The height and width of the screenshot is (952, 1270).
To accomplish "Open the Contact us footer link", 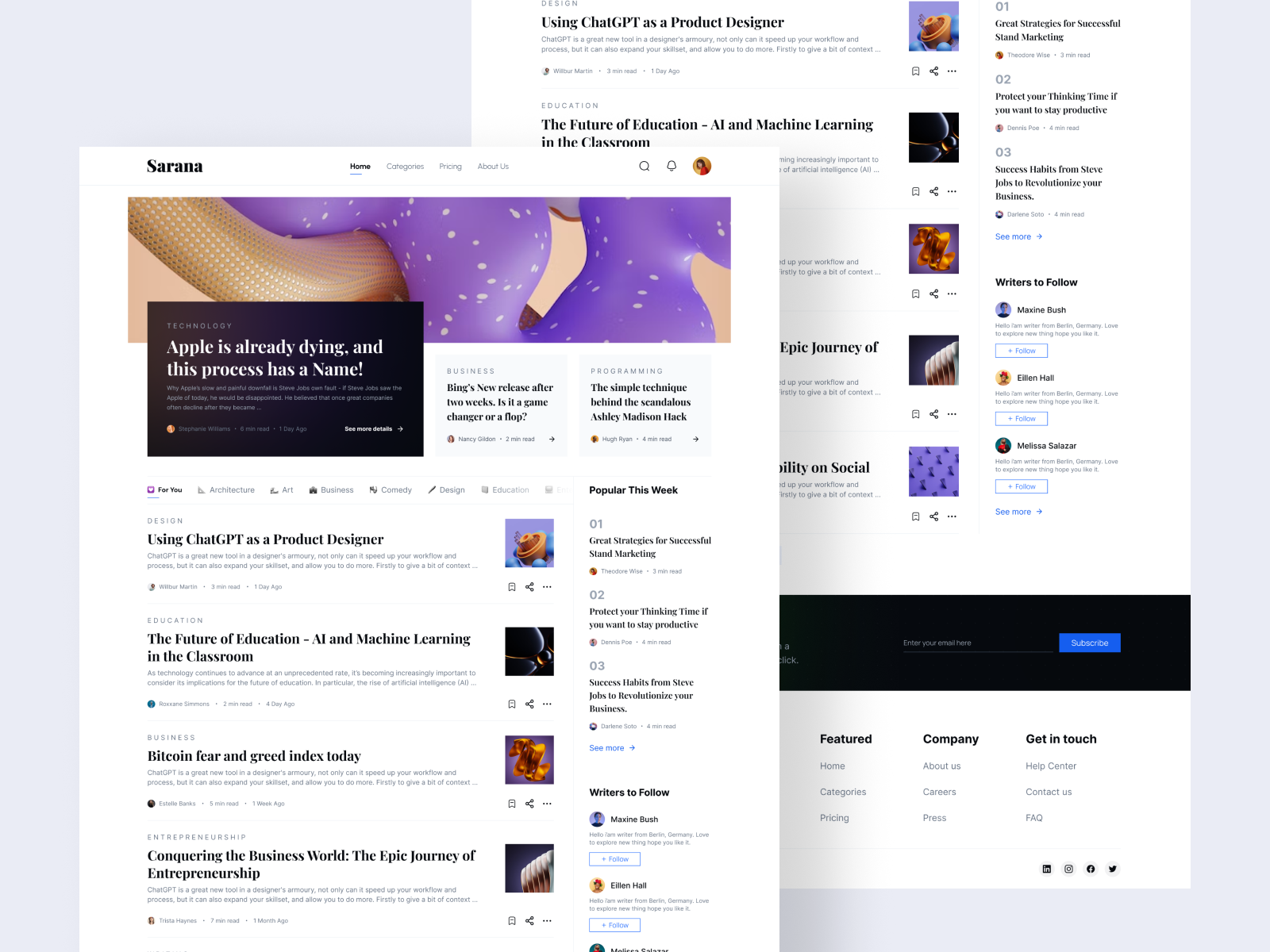I will coord(1049,792).
